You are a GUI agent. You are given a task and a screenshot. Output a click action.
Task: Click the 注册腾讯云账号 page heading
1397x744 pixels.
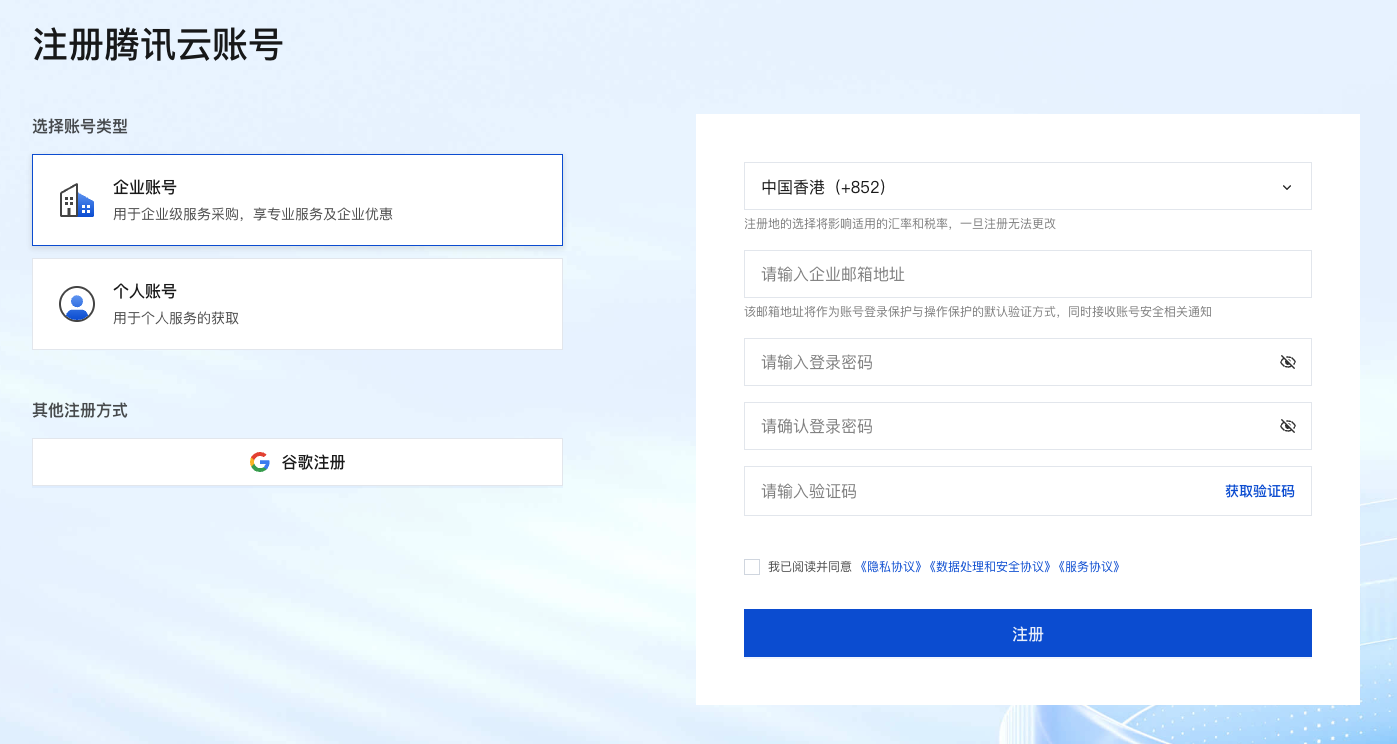158,45
